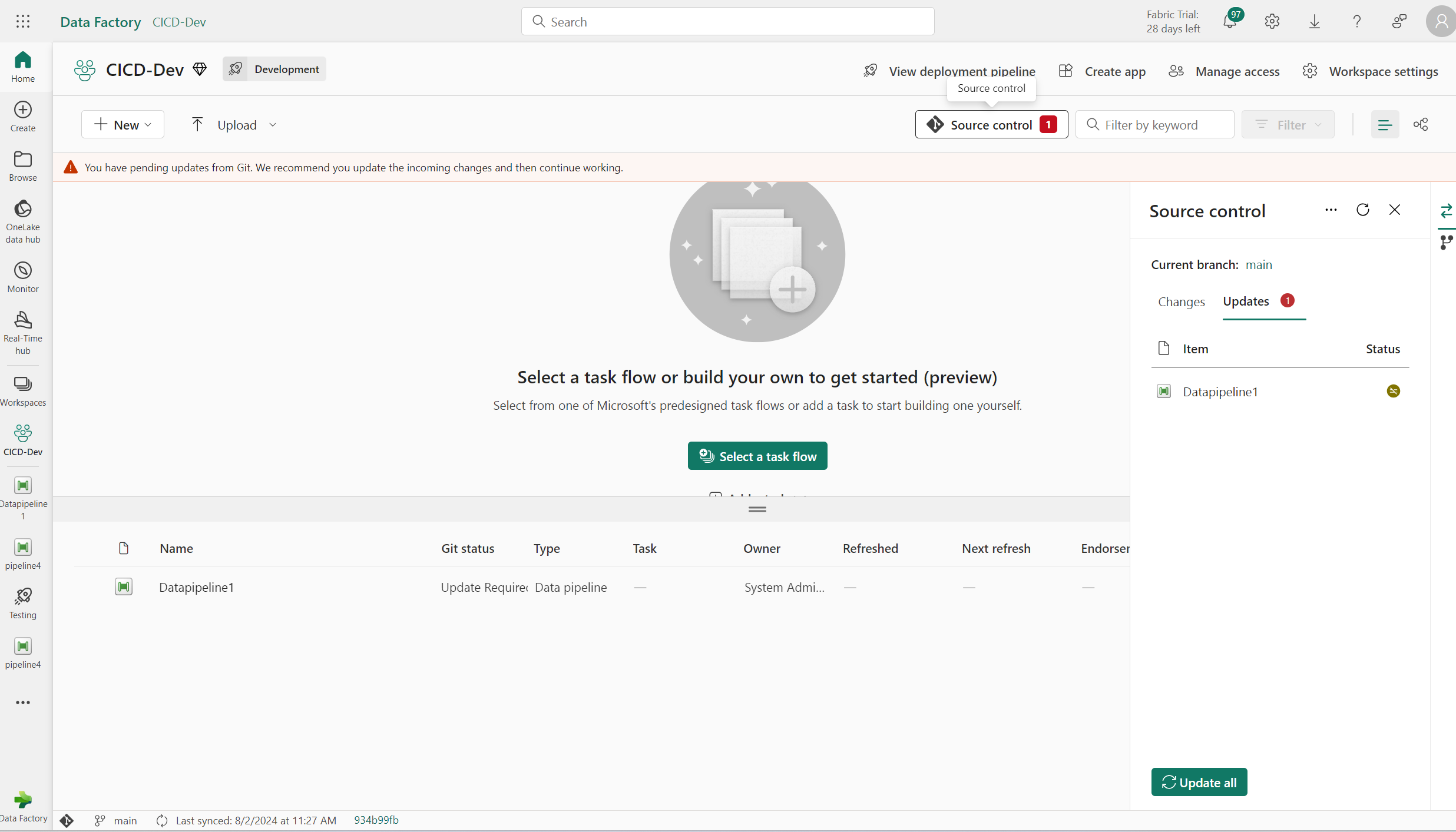Select a task flow to get started
The height and width of the screenshot is (832, 1456).
(757, 456)
